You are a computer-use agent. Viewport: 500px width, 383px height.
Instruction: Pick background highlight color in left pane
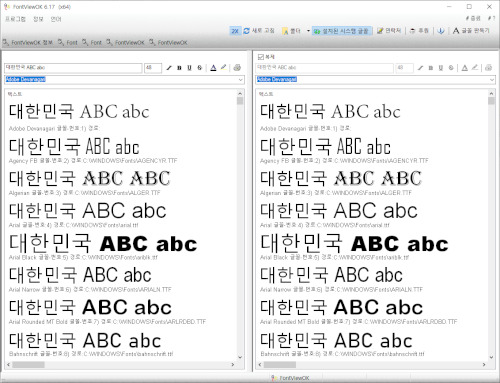point(224,68)
